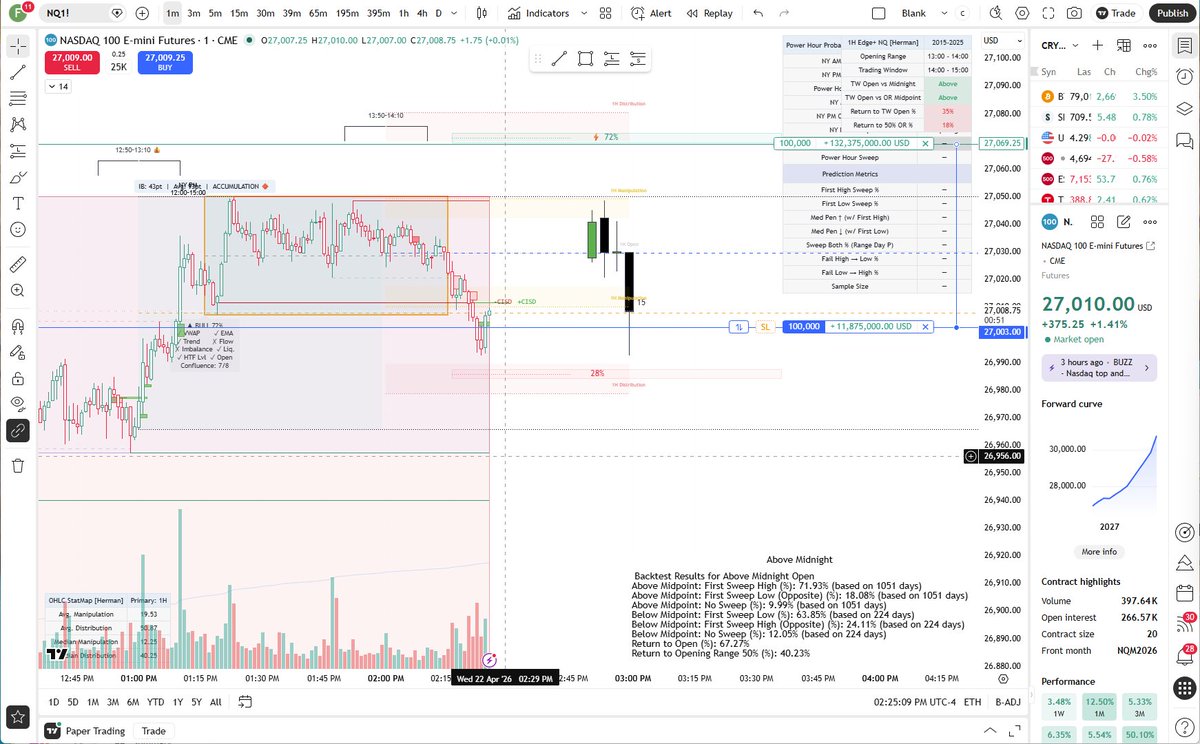
Task: Open chart settings hexagon icon
Action: click(1022, 13)
